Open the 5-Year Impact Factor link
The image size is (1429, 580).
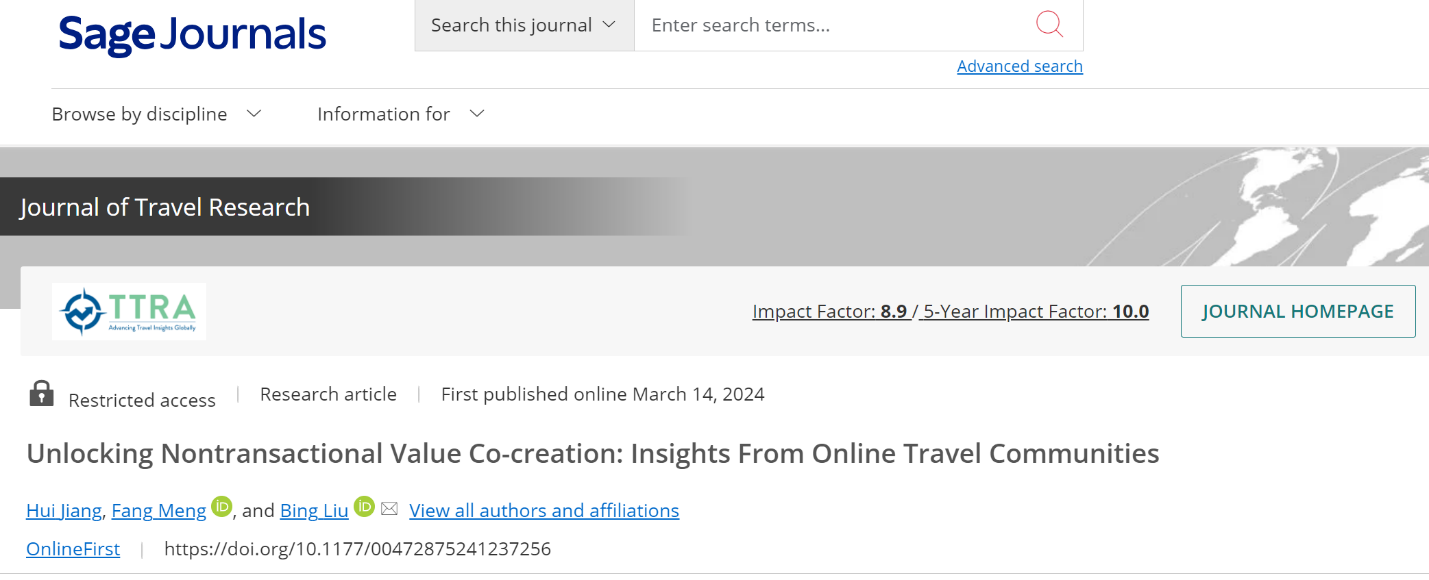(x=1035, y=311)
